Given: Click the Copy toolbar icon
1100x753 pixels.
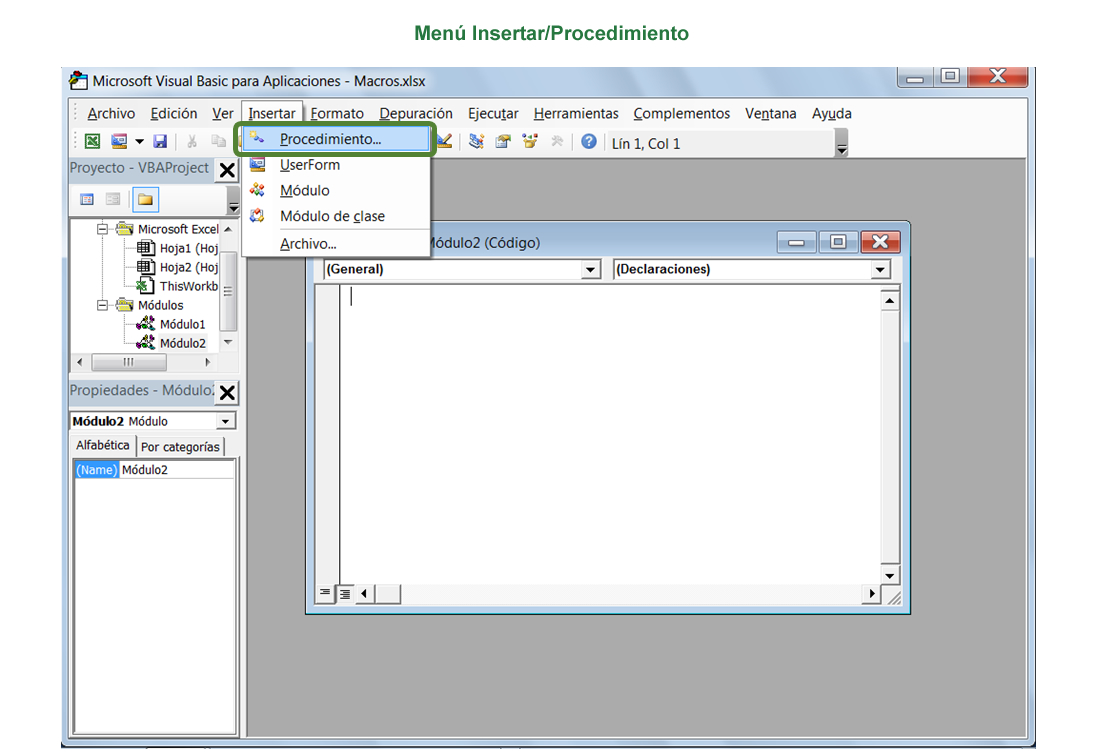Looking at the screenshot, I should point(218,141).
